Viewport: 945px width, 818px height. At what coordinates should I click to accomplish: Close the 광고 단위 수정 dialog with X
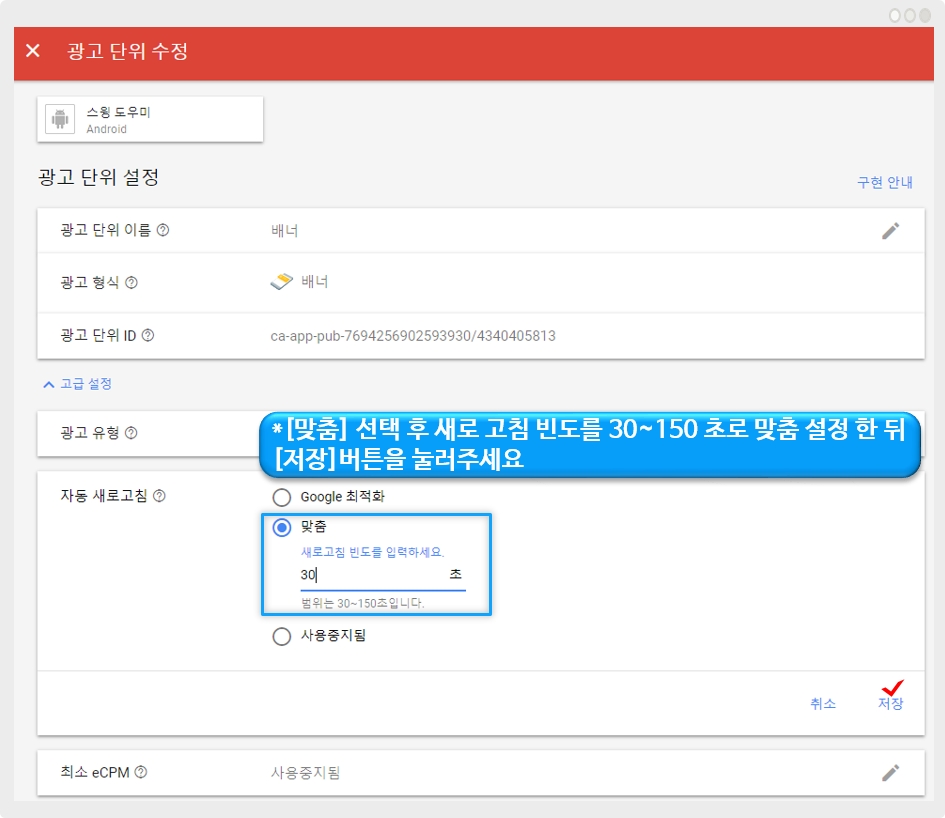[33, 51]
